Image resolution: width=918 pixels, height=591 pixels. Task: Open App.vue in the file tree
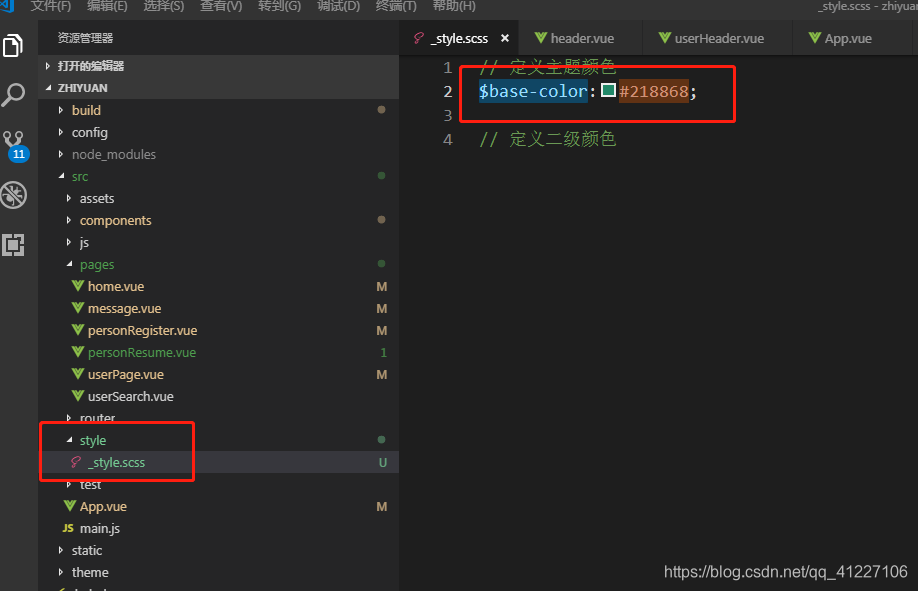pyautogui.click(x=103, y=506)
